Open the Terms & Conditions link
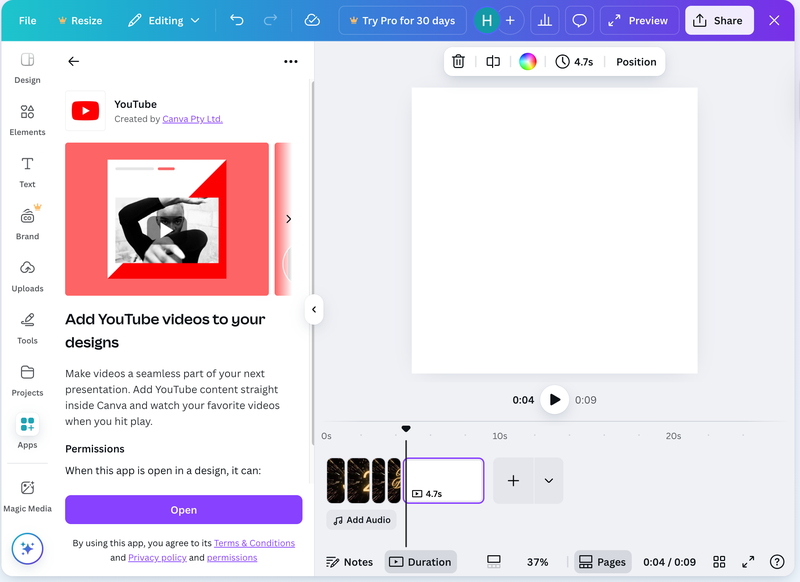Image resolution: width=800 pixels, height=582 pixels. point(254,543)
